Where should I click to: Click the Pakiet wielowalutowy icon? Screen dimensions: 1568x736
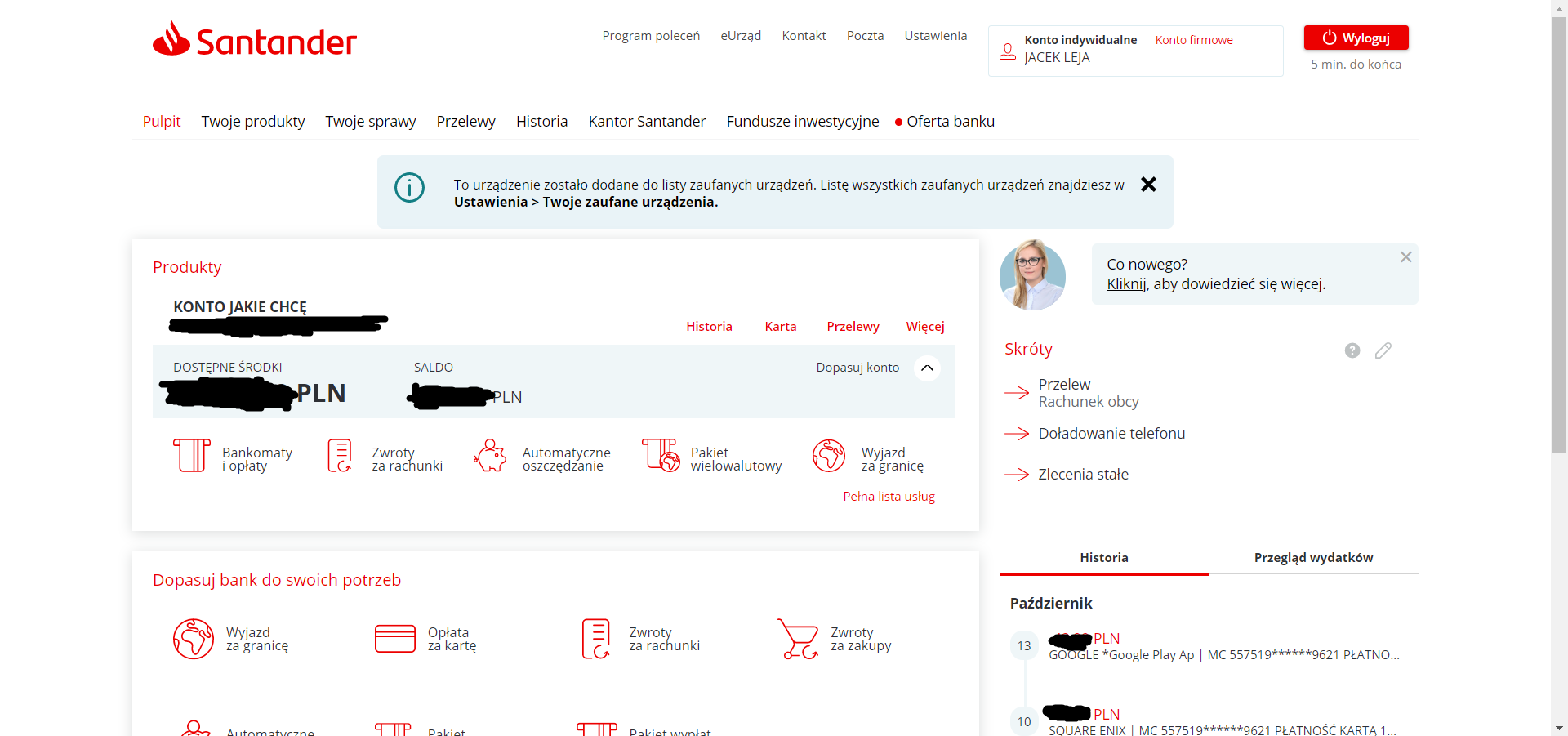[661, 456]
